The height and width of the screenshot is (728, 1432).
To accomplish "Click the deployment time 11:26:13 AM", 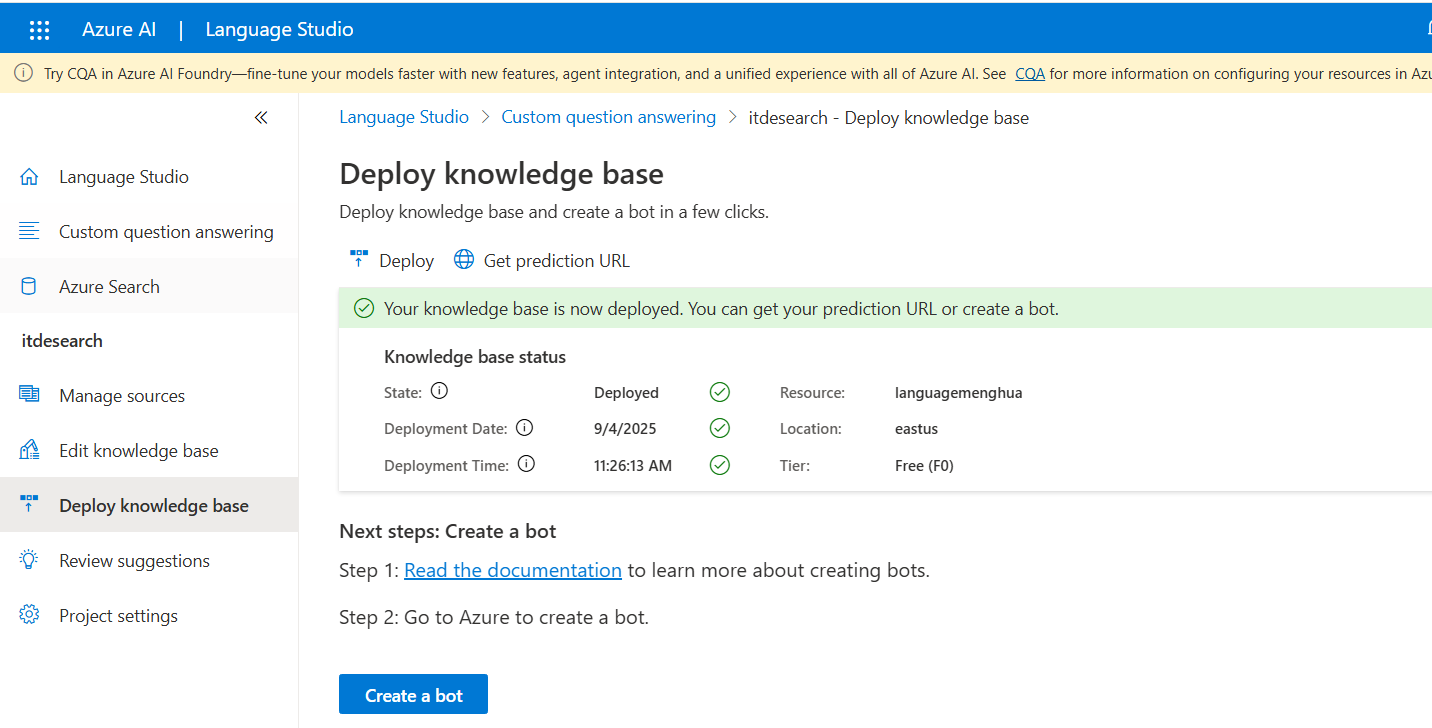I will point(633,465).
